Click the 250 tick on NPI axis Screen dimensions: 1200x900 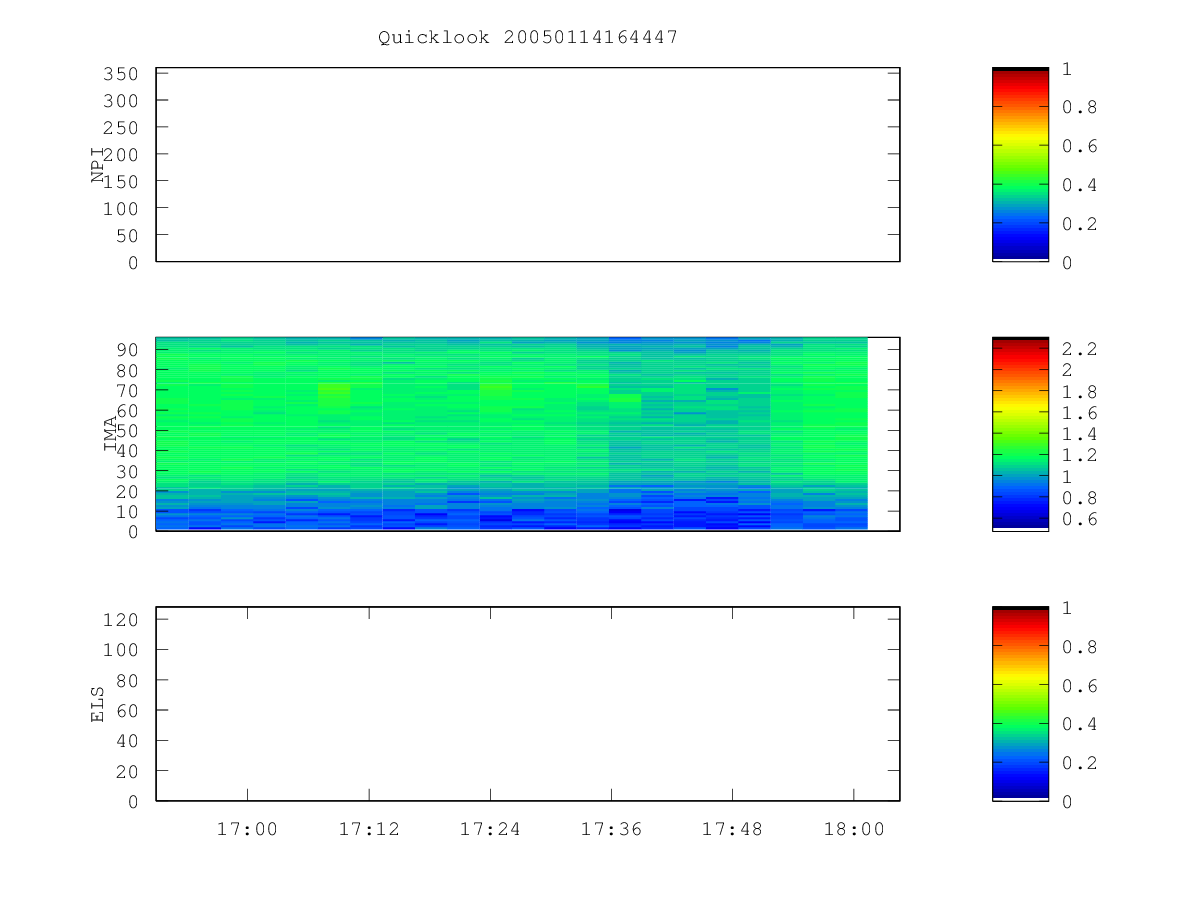point(120,128)
